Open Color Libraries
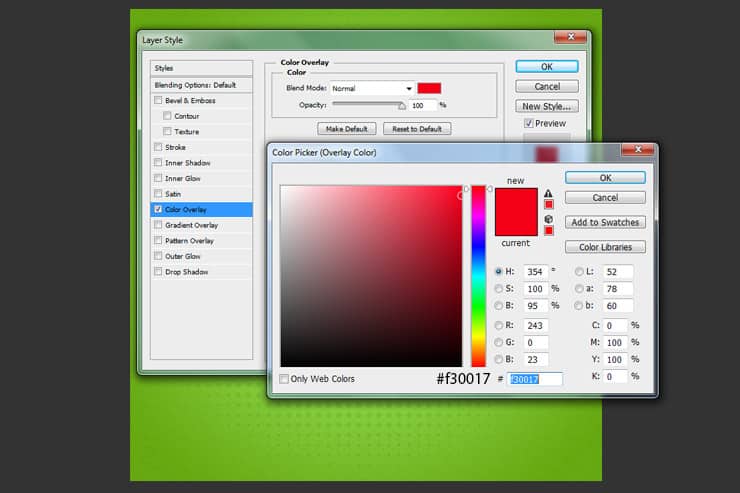 605,247
